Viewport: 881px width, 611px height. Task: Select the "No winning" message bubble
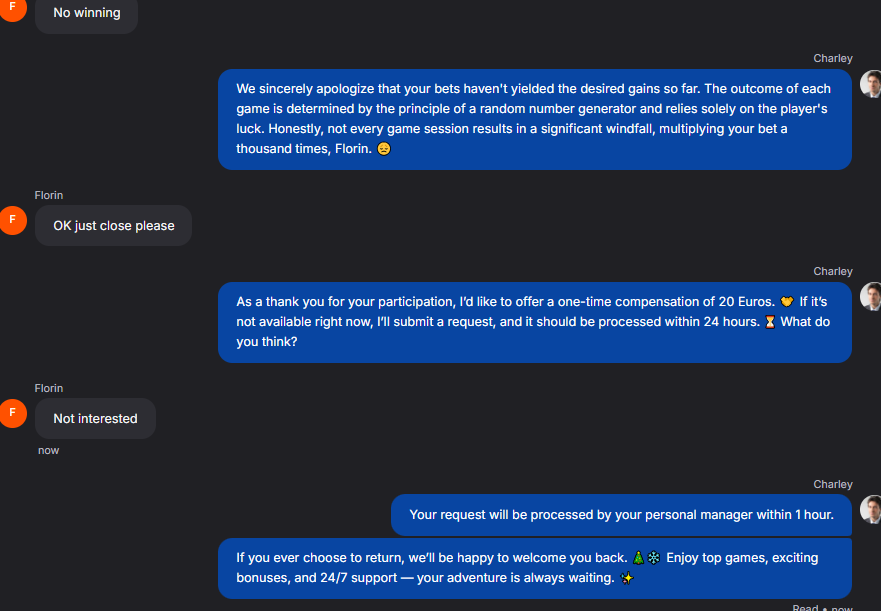click(x=86, y=14)
